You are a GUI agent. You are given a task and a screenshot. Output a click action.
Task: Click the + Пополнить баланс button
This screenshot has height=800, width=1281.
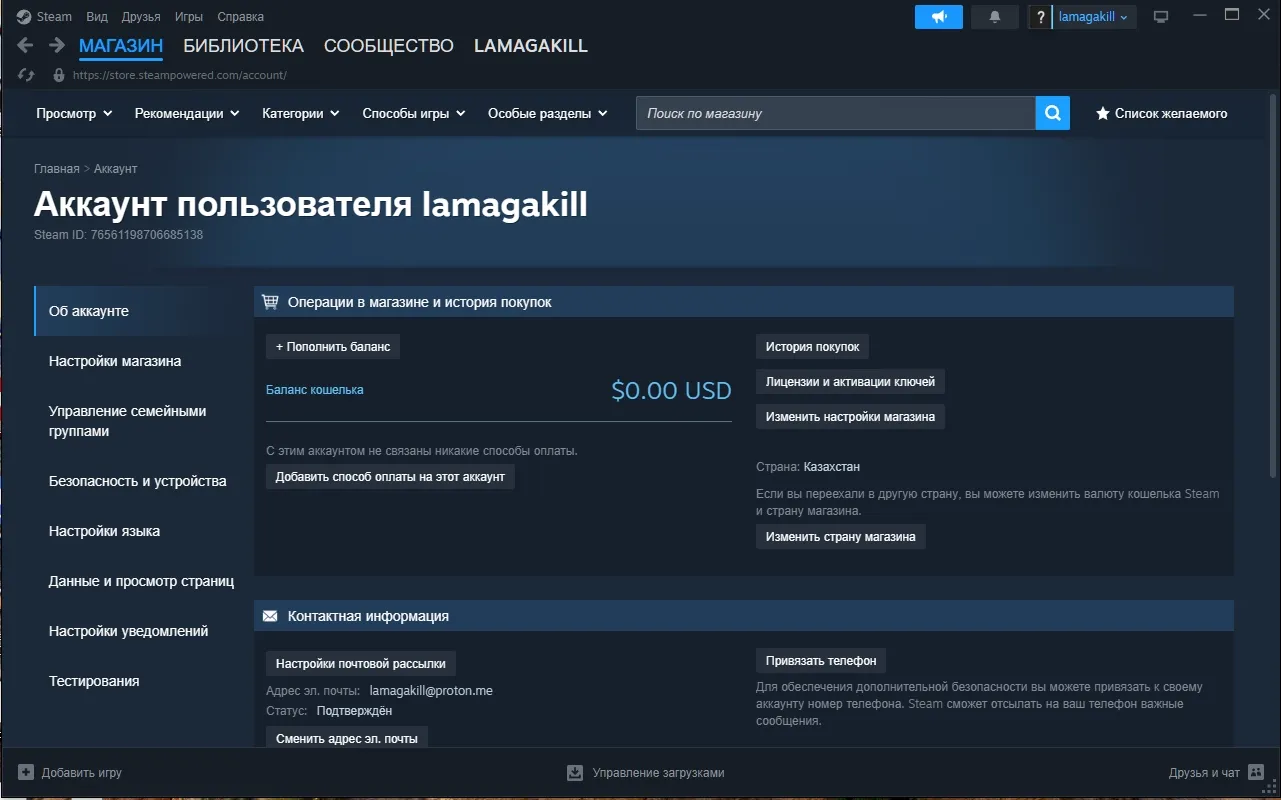tap(333, 347)
